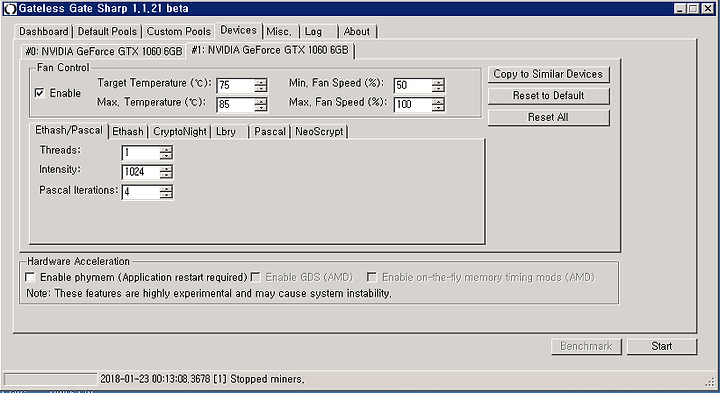
Task: Increase Pascal Iterations with up arrow
Action: [166, 189]
